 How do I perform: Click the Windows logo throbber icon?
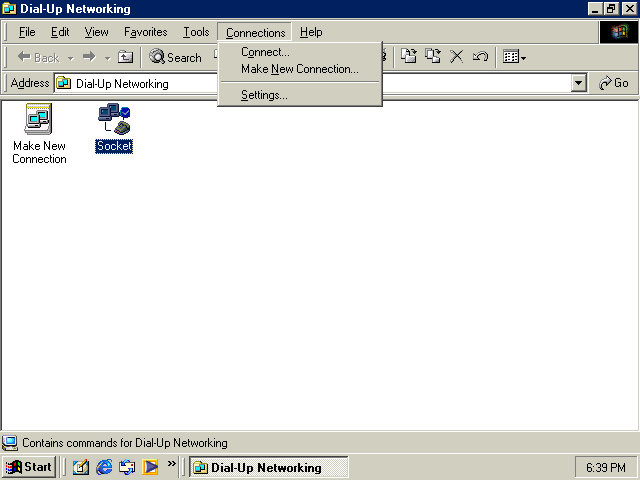pyautogui.click(x=619, y=32)
